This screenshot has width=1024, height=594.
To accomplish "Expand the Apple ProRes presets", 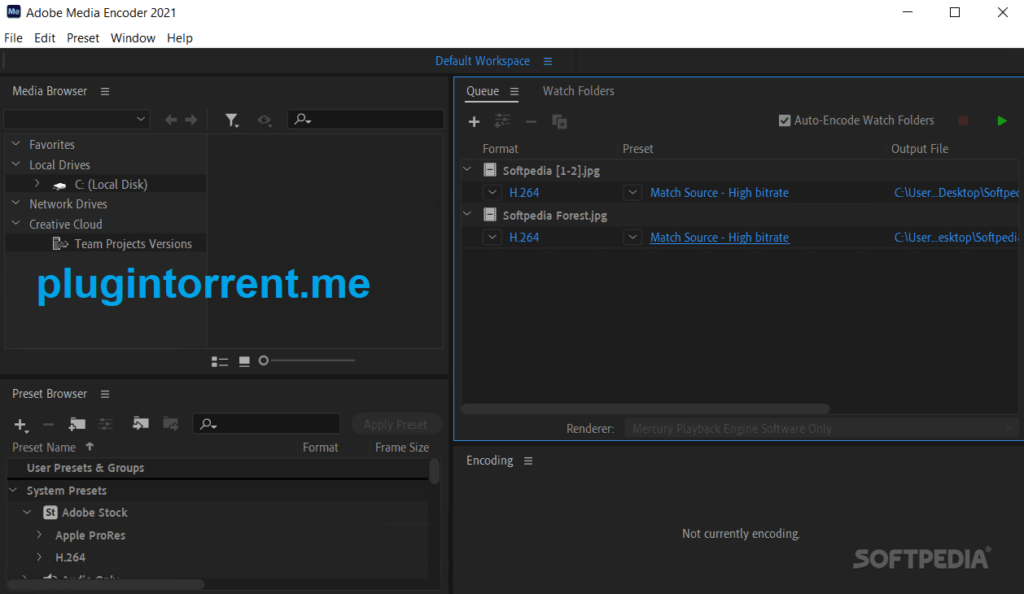I will pyautogui.click(x=39, y=535).
